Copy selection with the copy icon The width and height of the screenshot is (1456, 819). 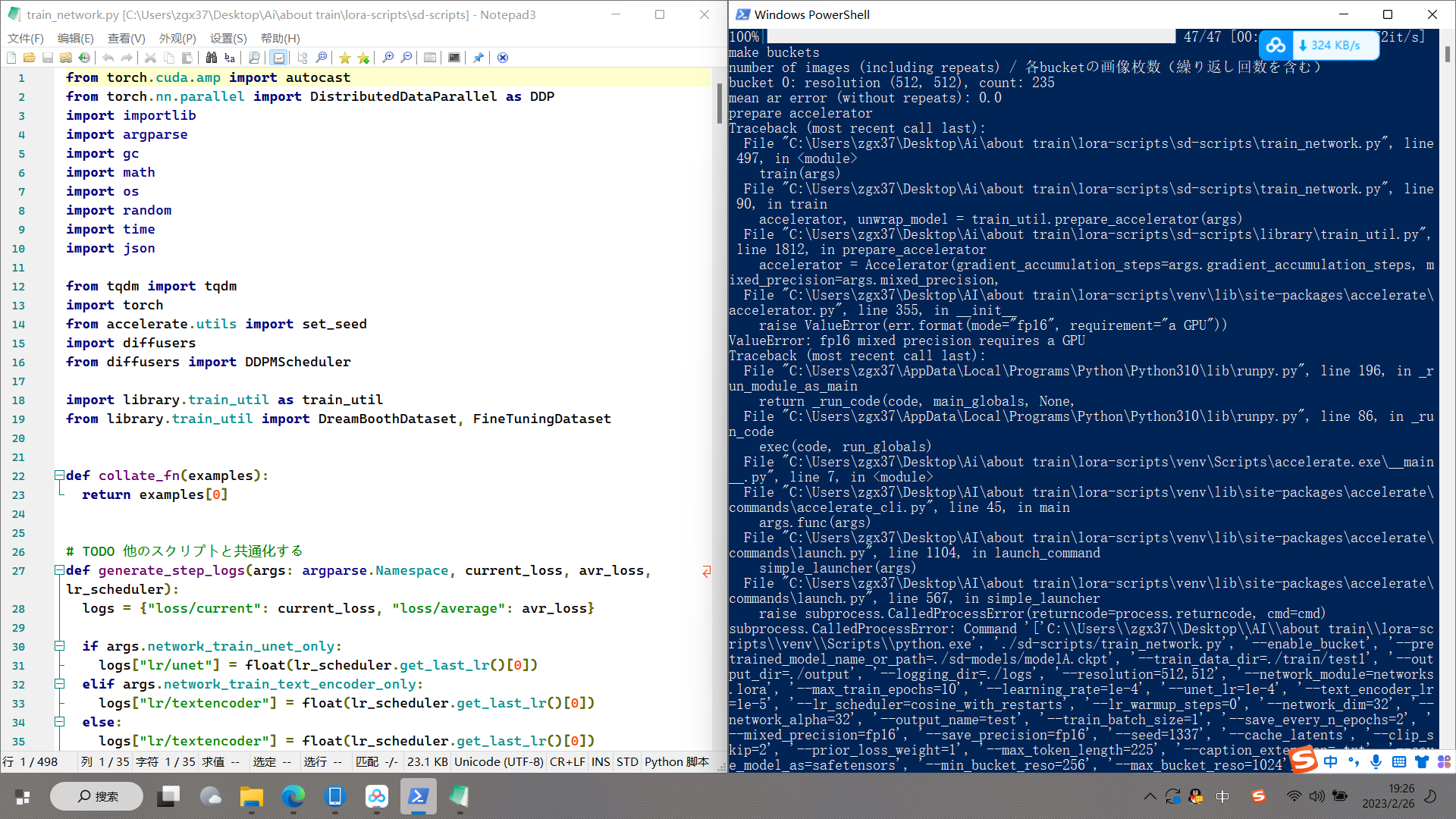tap(168, 58)
